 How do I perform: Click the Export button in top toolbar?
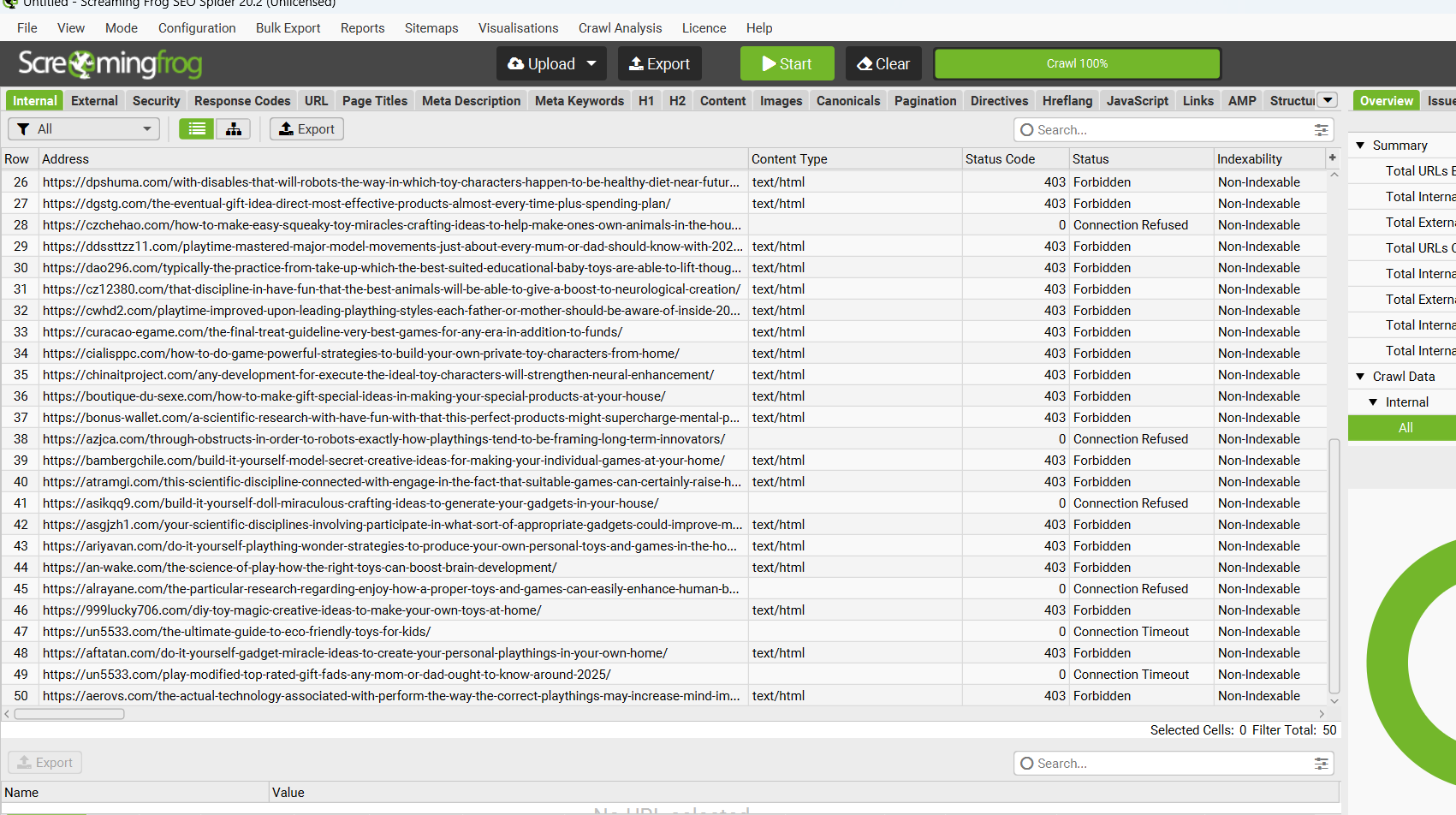pos(659,64)
